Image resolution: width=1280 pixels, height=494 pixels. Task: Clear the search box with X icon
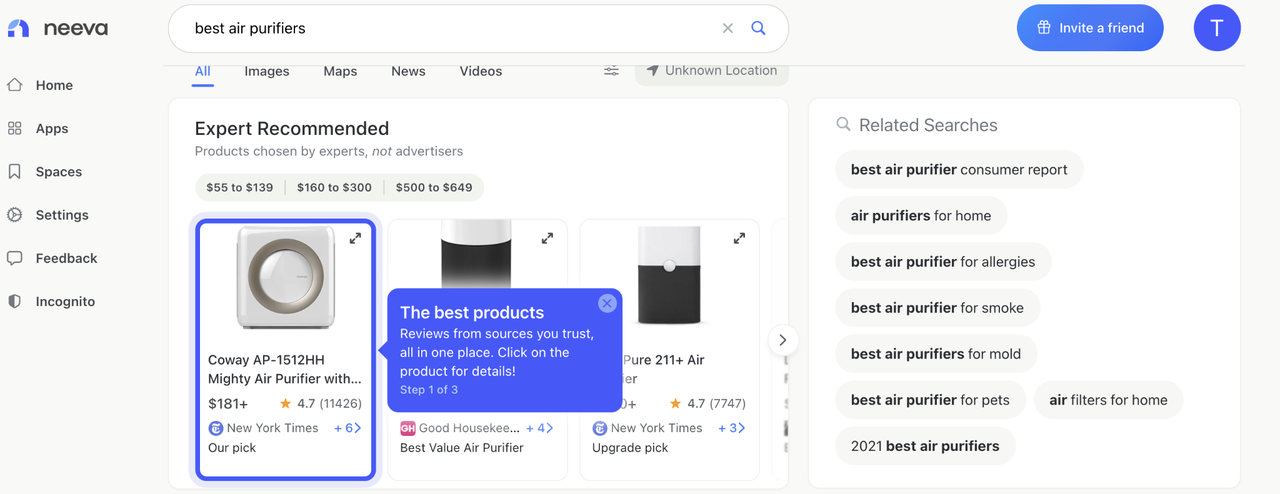point(728,28)
